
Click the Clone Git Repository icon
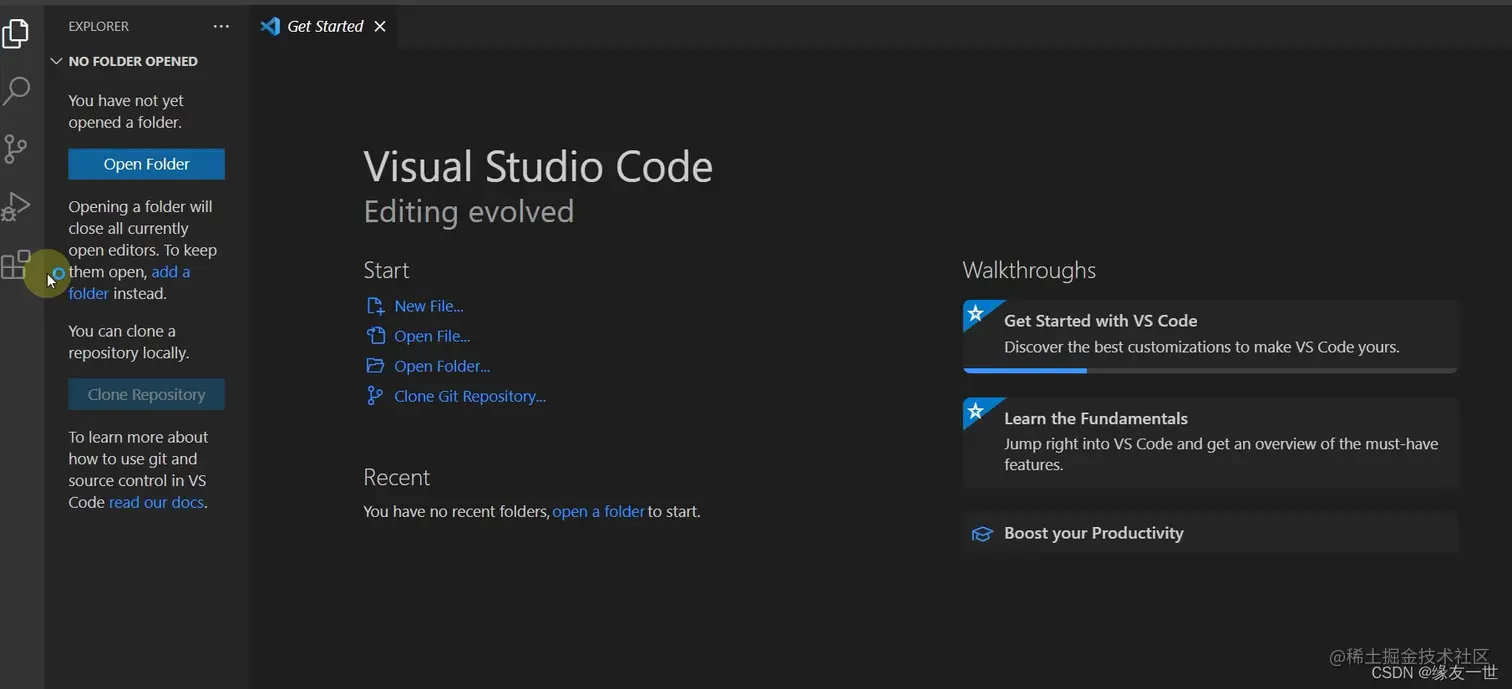tap(375, 396)
